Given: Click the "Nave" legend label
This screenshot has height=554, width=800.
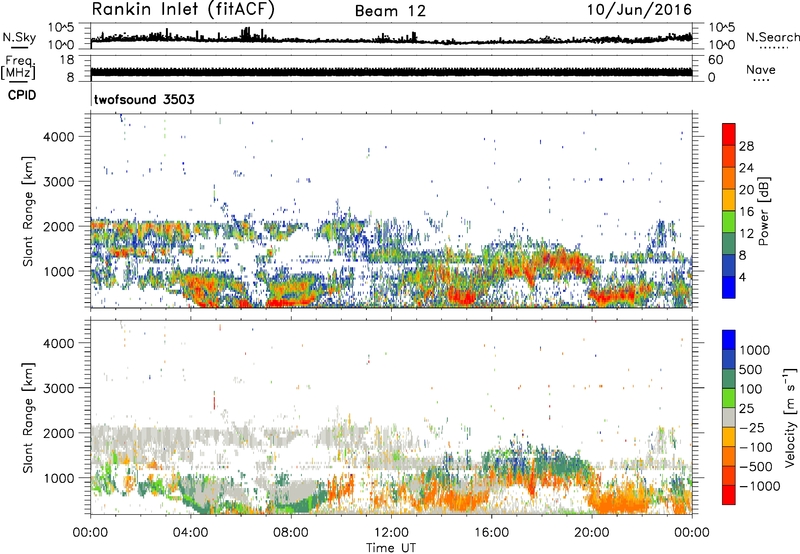Looking at the screenshot, I should point(761,70).
